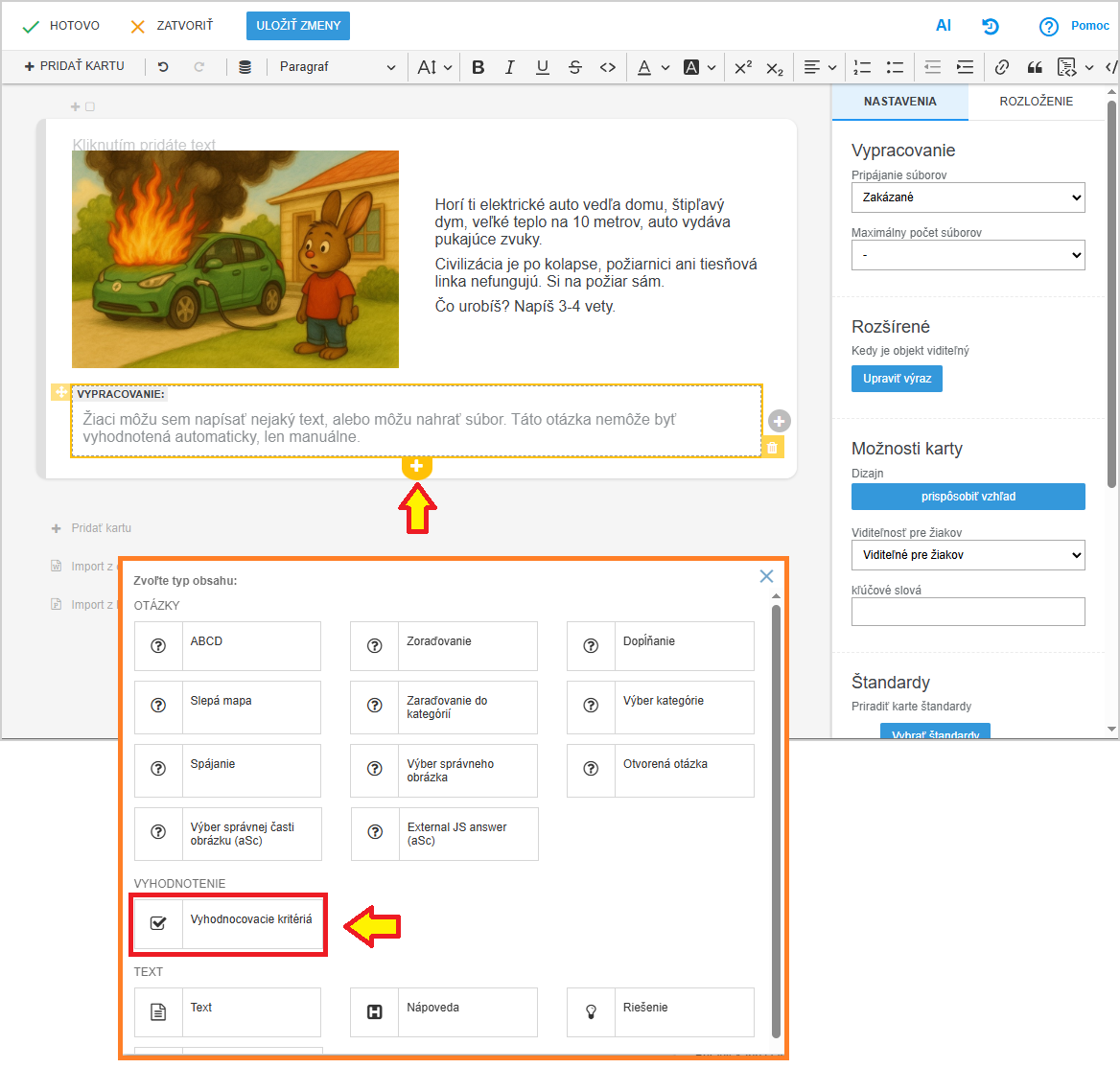Toggle bold formatting

click(x=478, y=67)
